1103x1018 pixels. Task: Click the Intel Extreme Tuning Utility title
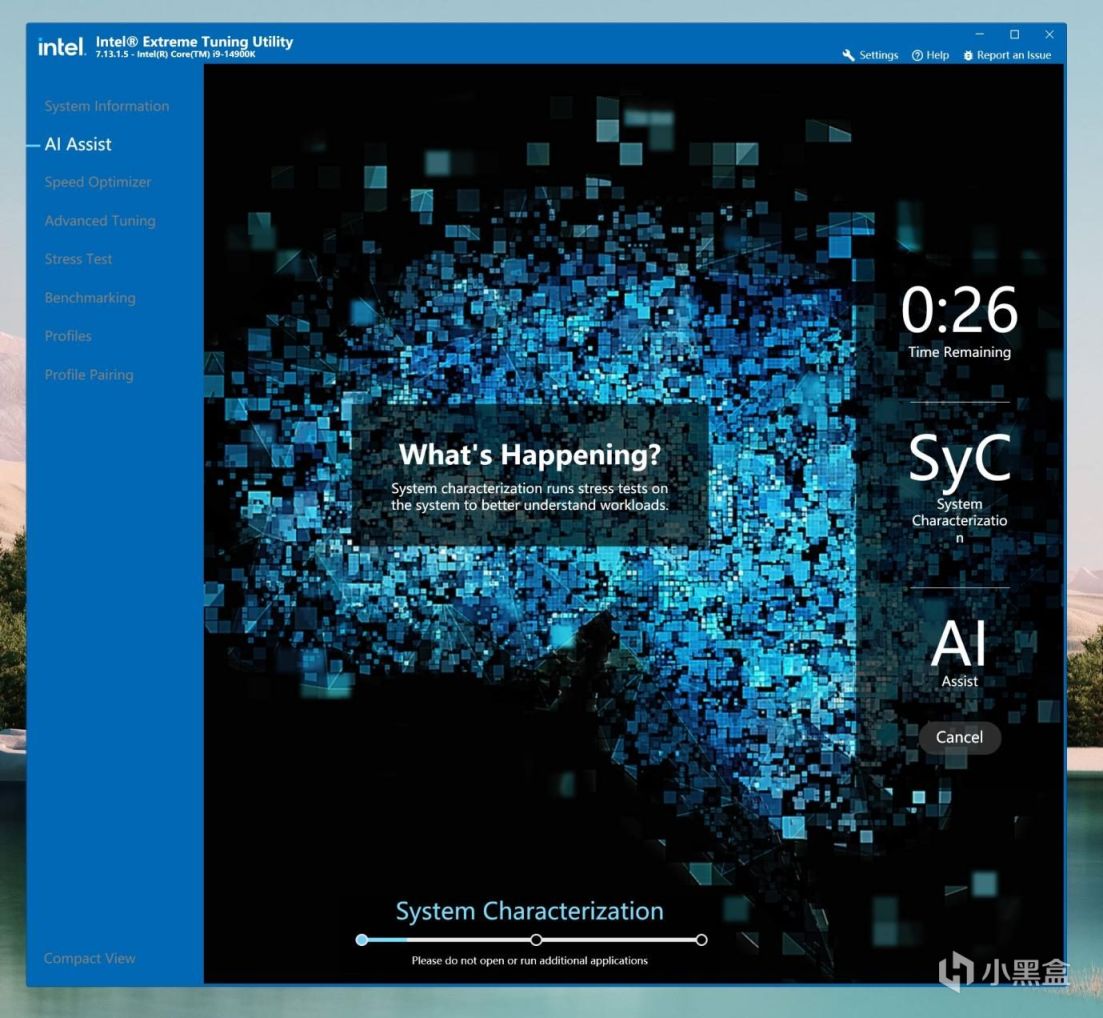(x=194, y=42)
